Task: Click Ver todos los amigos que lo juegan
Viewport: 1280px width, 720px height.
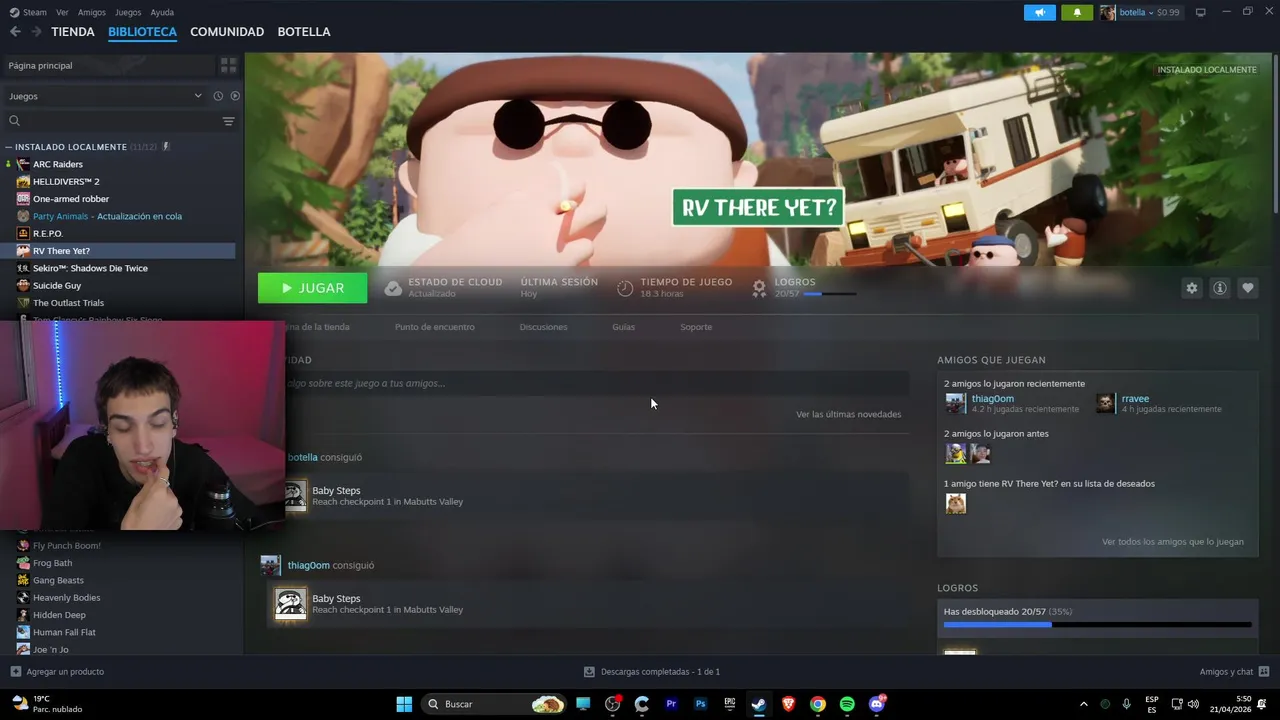Action: pyautogui.click(x=1173, y=542)
